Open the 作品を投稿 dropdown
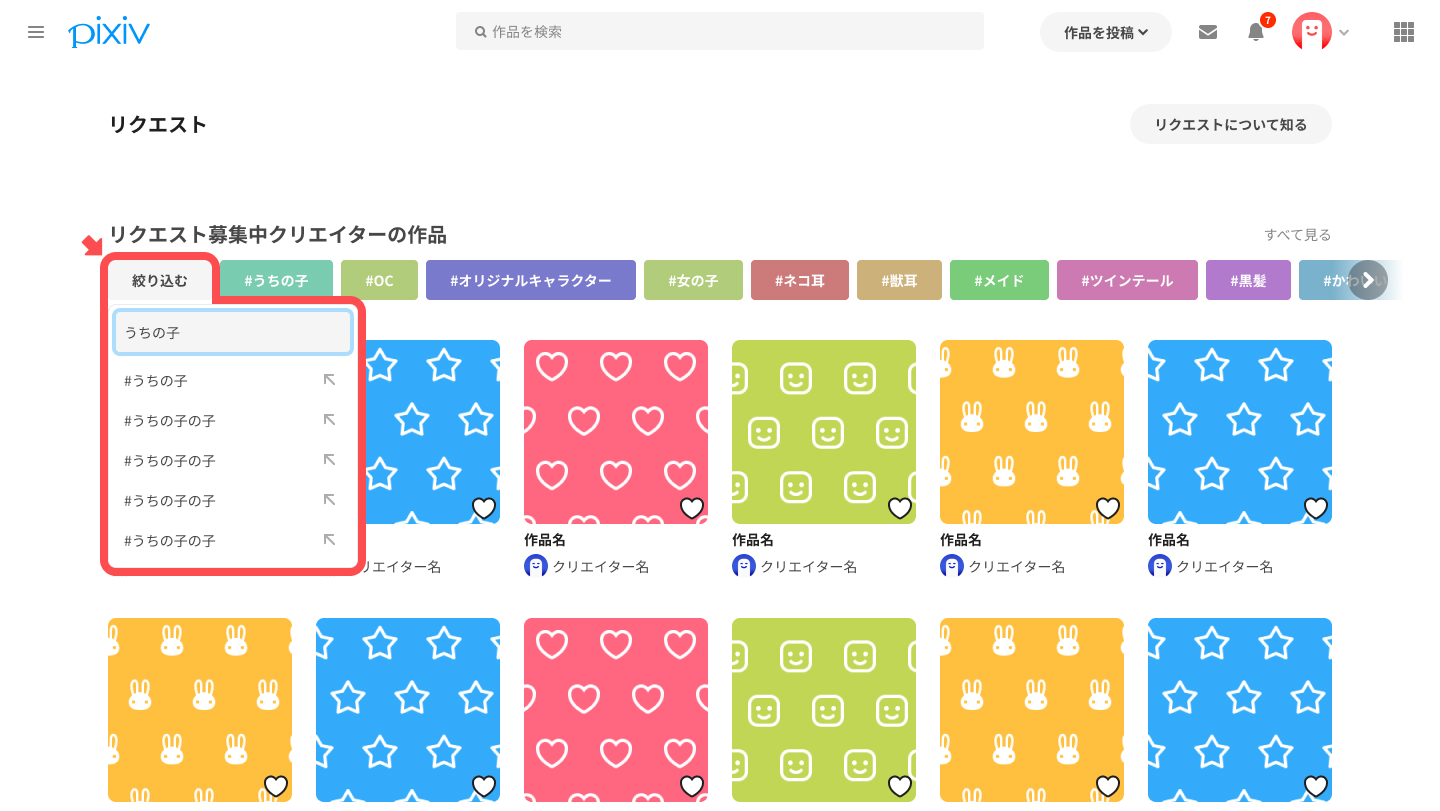1440x811 pixels. [1106, 32]
